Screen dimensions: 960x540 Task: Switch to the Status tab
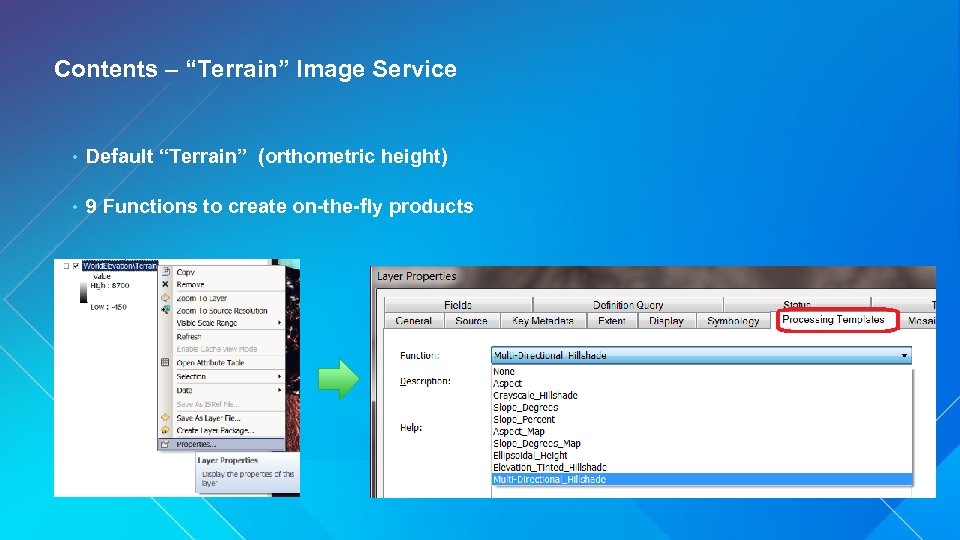click(797, 304)
